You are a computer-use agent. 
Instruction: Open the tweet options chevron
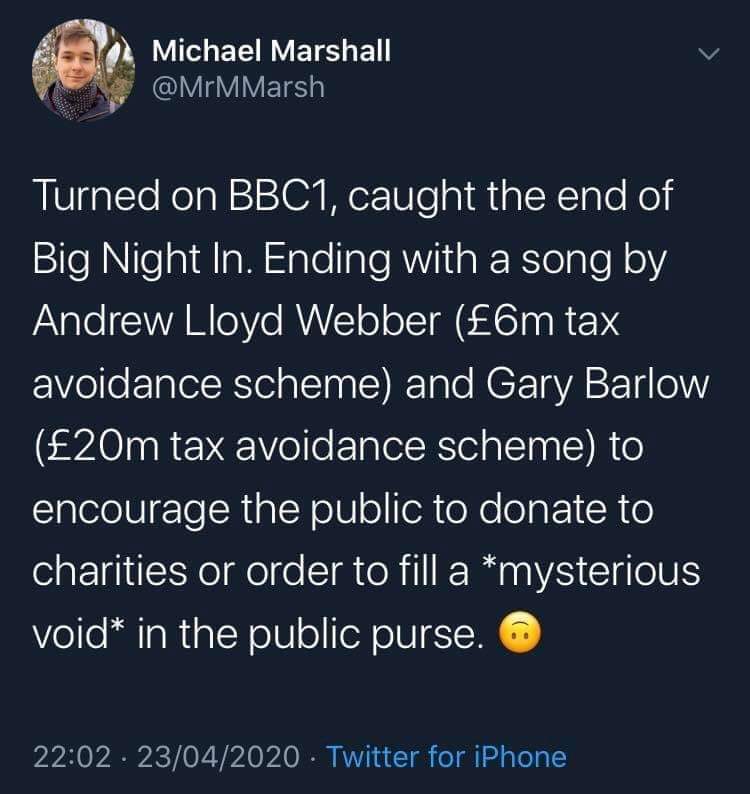(709, 55)
